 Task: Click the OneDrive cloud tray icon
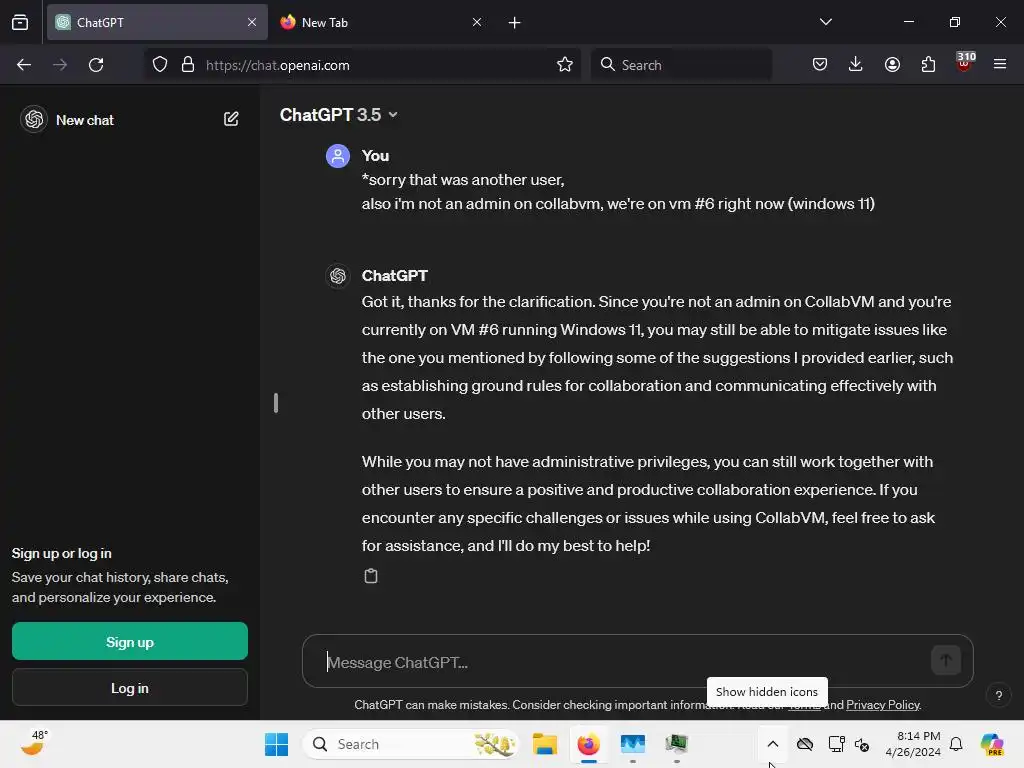[x=805, y=744]
